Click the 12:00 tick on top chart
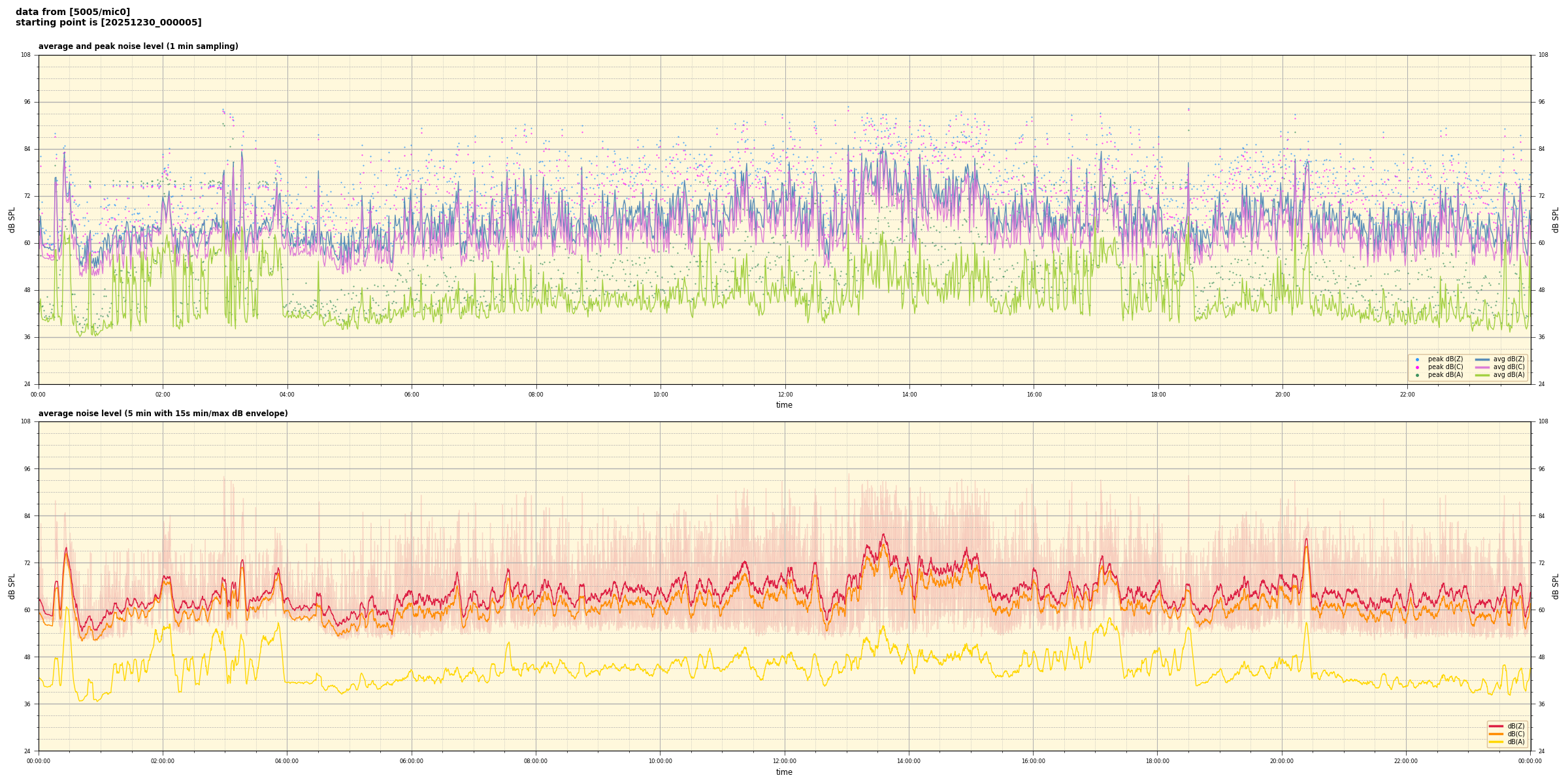Viewport: 1568px width, 784px height. (x=785, y=395)
